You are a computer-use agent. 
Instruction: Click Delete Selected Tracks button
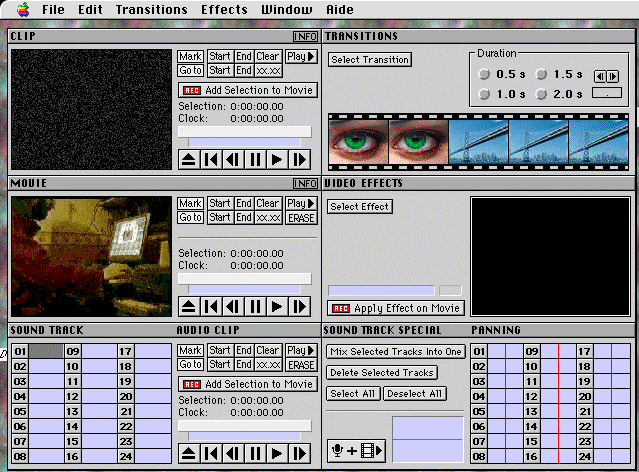point(382,373)
